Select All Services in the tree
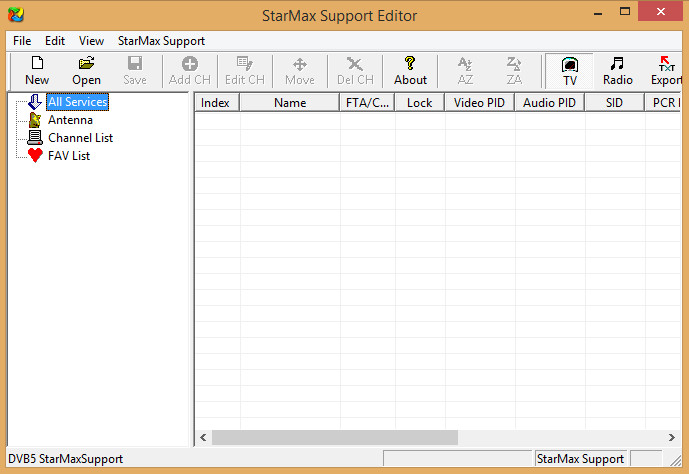Image resolution: width=689 pixels, height=474 pixels. coord(77,102)
